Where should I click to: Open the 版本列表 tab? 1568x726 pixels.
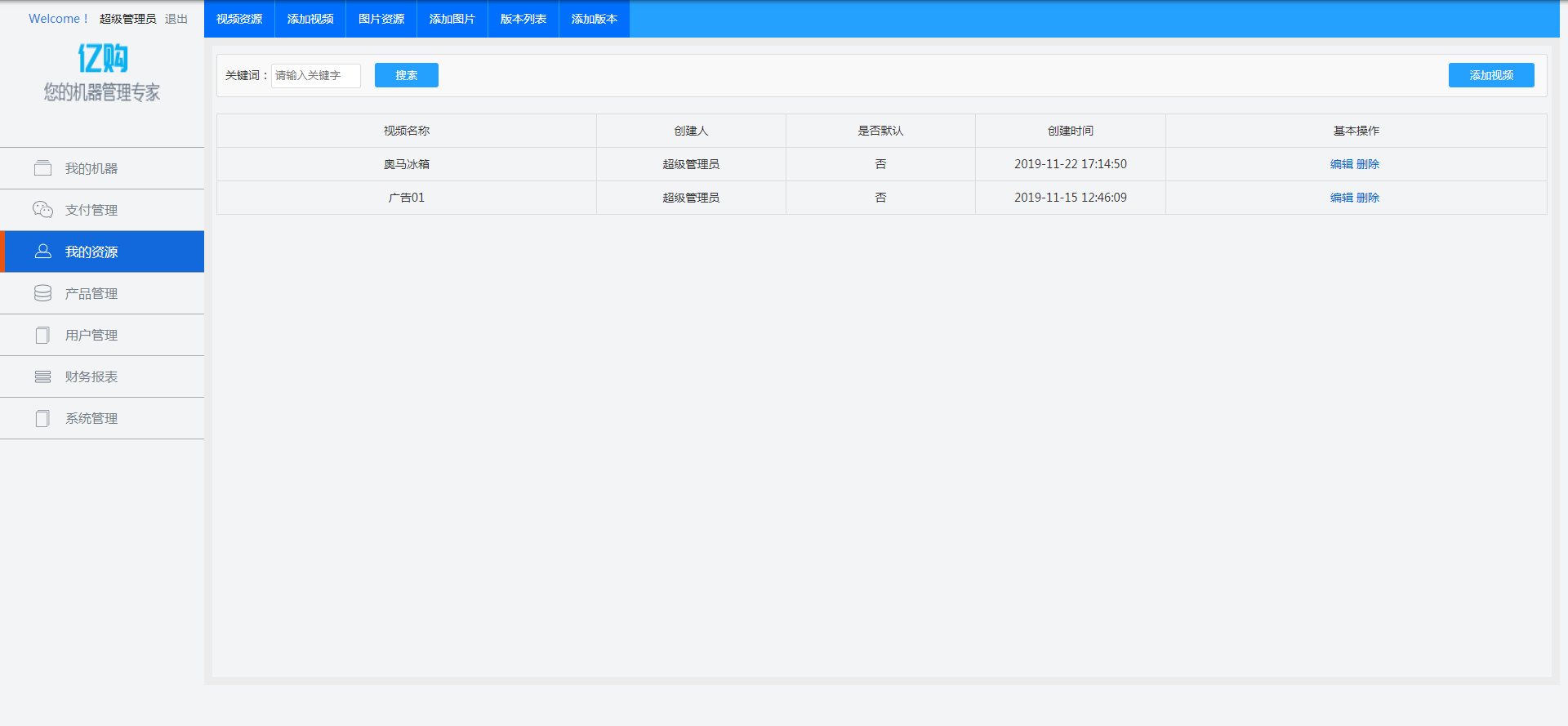point(523,19)
